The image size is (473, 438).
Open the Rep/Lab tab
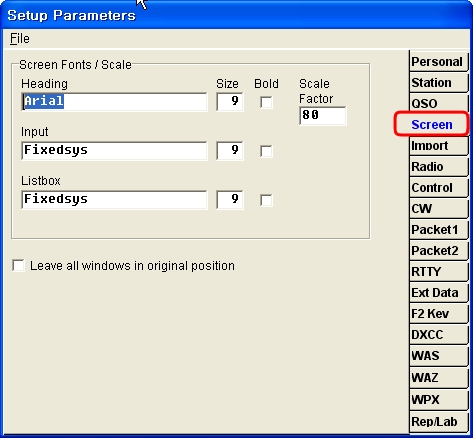click(x=439, y=422)
